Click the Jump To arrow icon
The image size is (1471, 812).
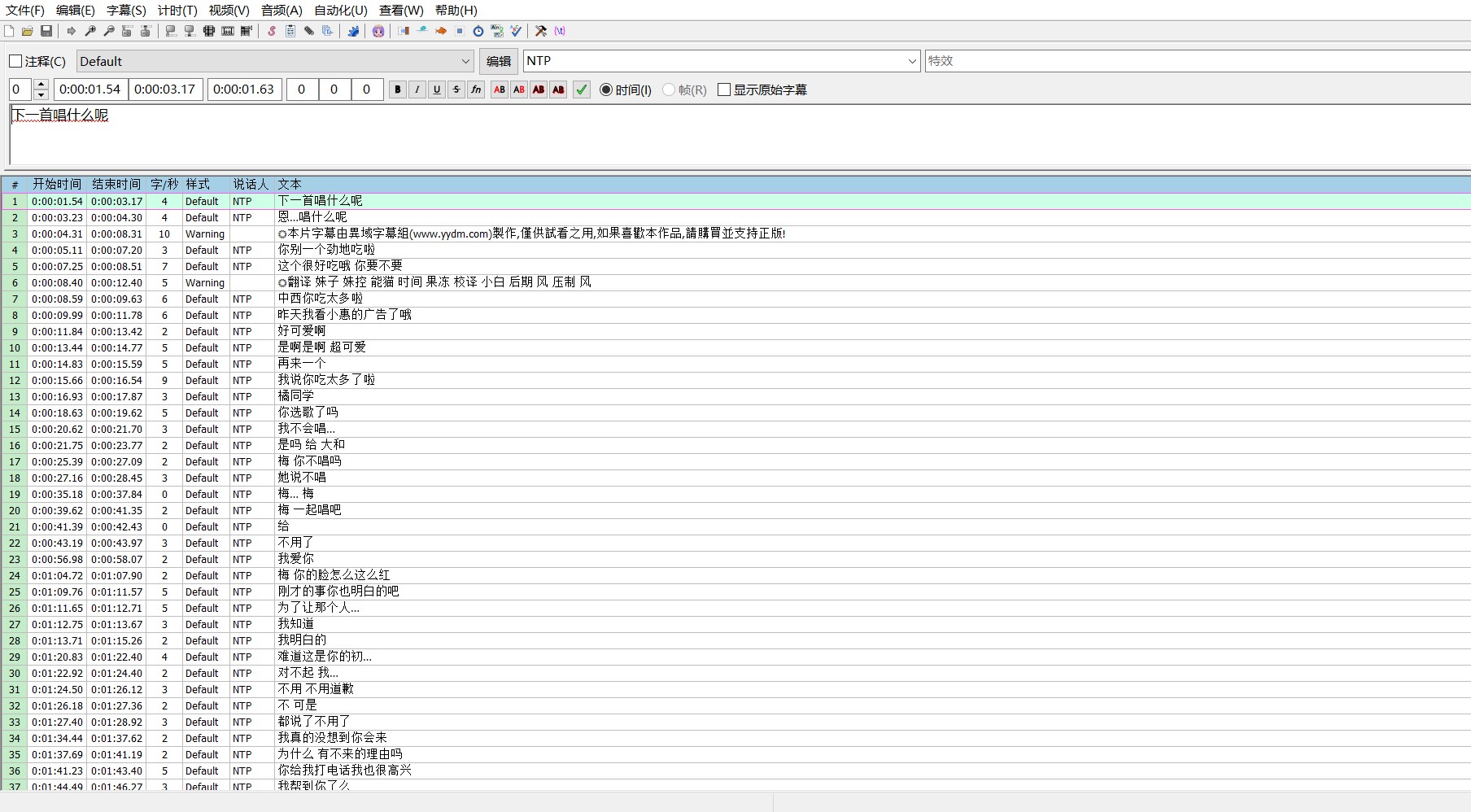click(72, 31)
